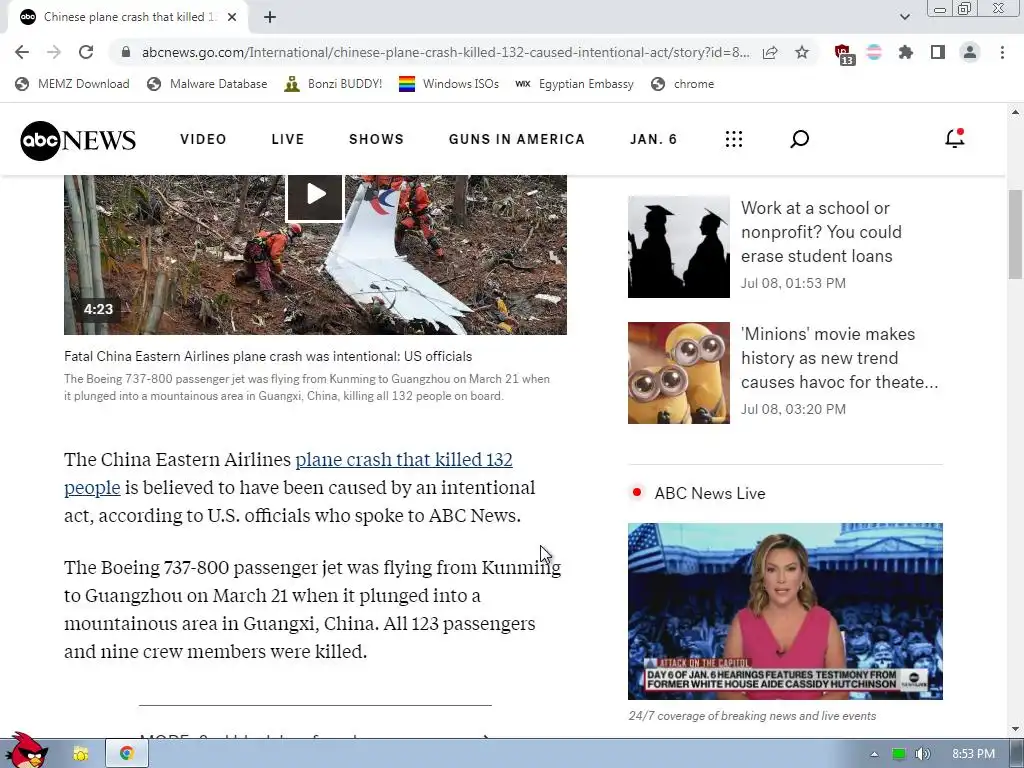Screen dimensions: 1024x768
Task: Click the scrollbar up arrow
Action: [x=1015, y=112]
